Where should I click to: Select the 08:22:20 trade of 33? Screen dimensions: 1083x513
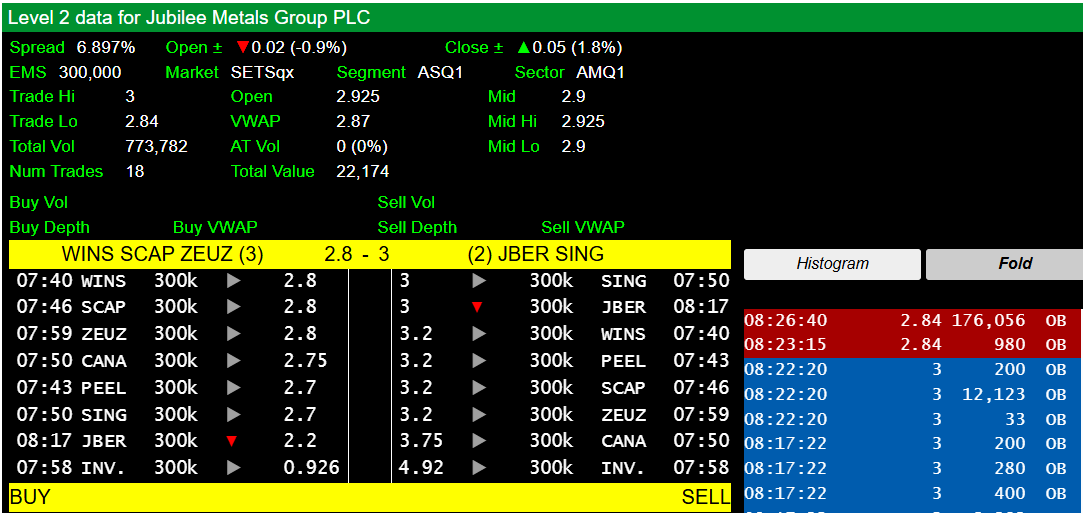(x=913, y=419)
